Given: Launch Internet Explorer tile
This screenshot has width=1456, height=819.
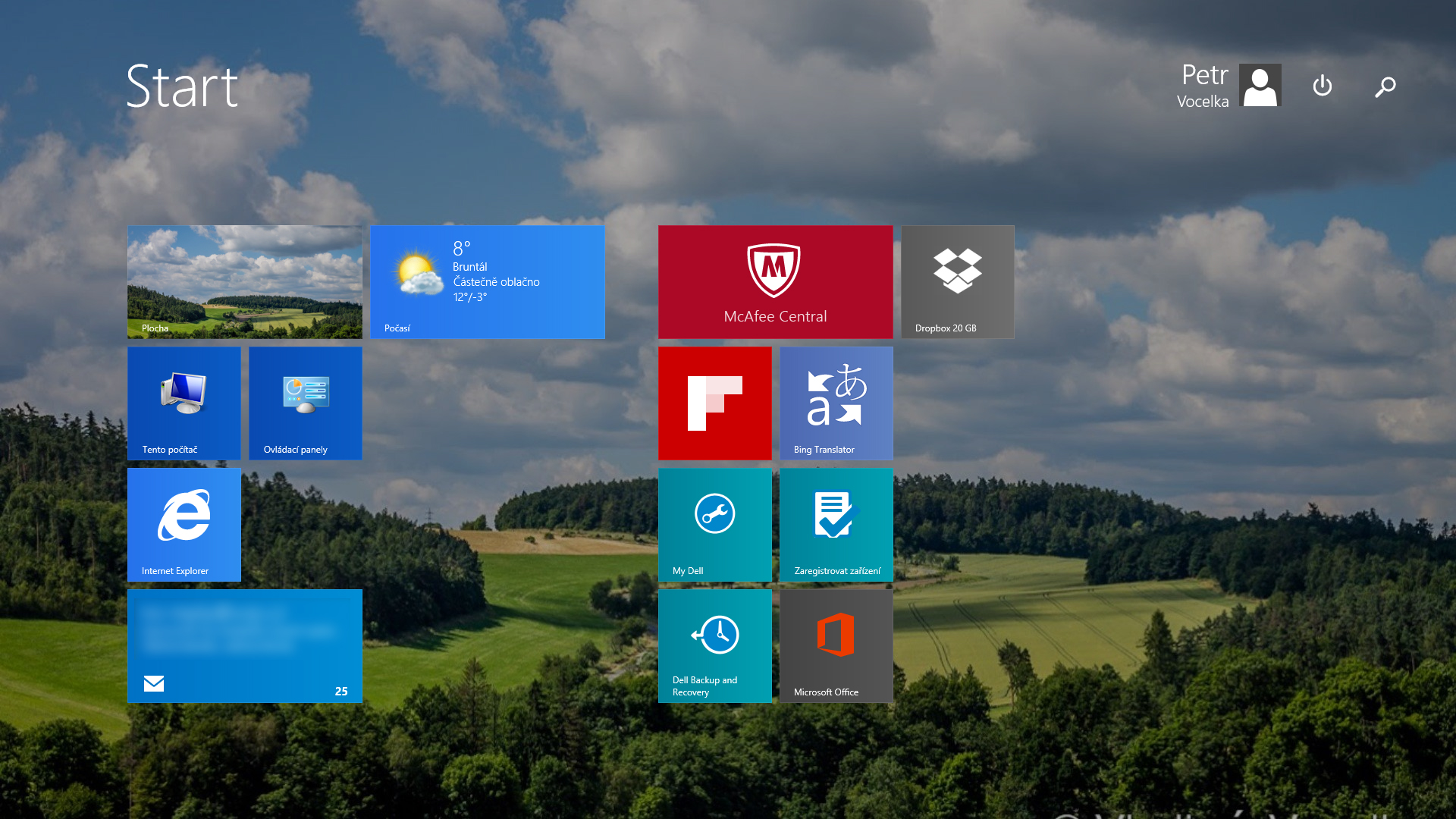Looking at the screenshot, I should pyautogui.click(x=184, y=524).
